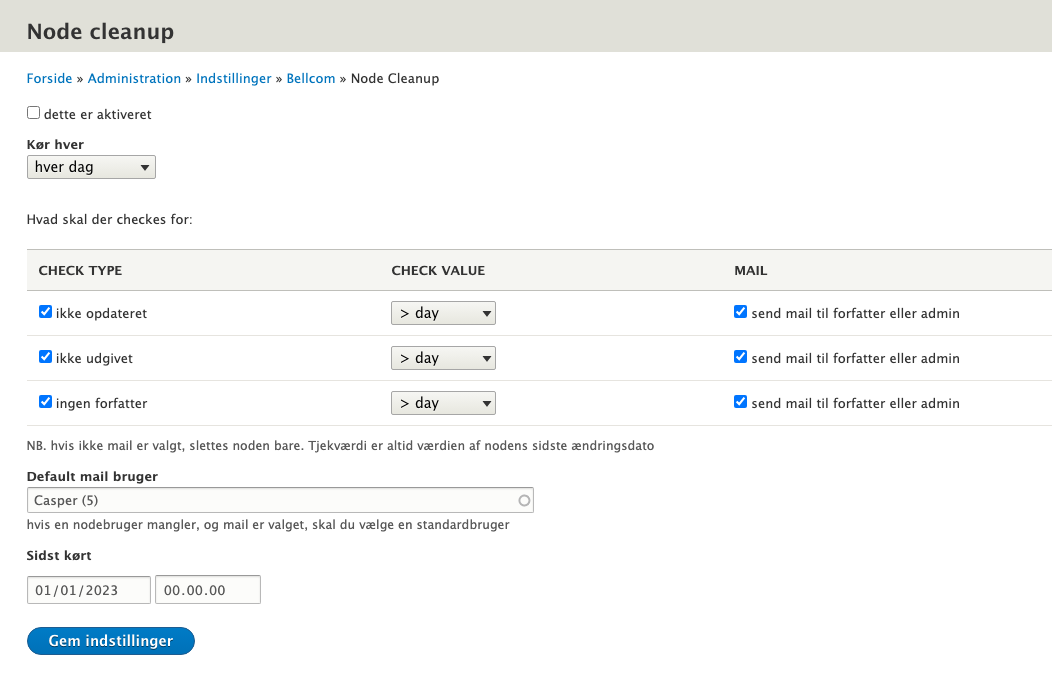Image resolution: width=1052 pixels, height=686 pixels.
Task: Go to 'Forside' breadcrumb link
Action: tap(49, 78)
